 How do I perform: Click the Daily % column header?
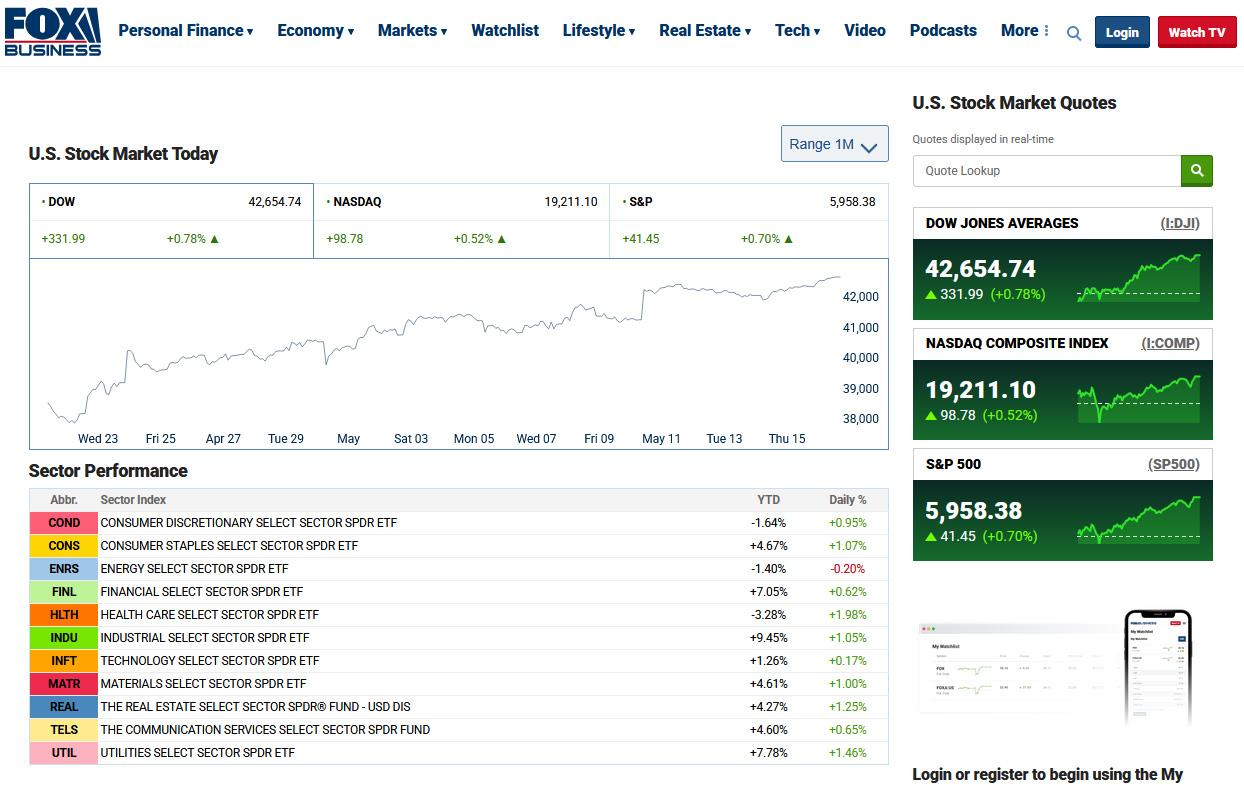point(848,500)
